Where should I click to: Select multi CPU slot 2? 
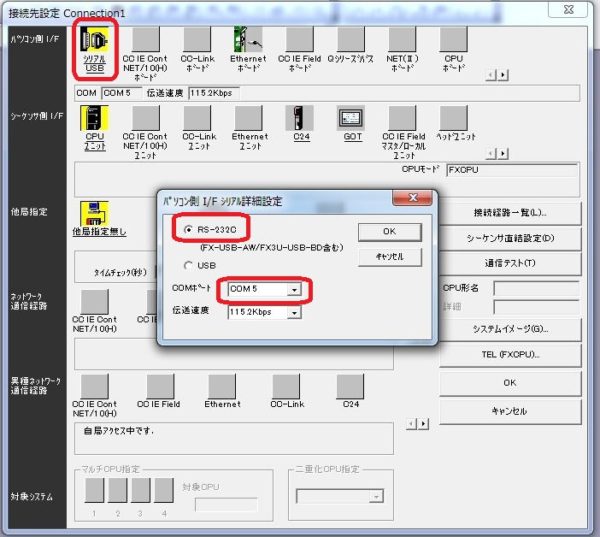[117, 490]
